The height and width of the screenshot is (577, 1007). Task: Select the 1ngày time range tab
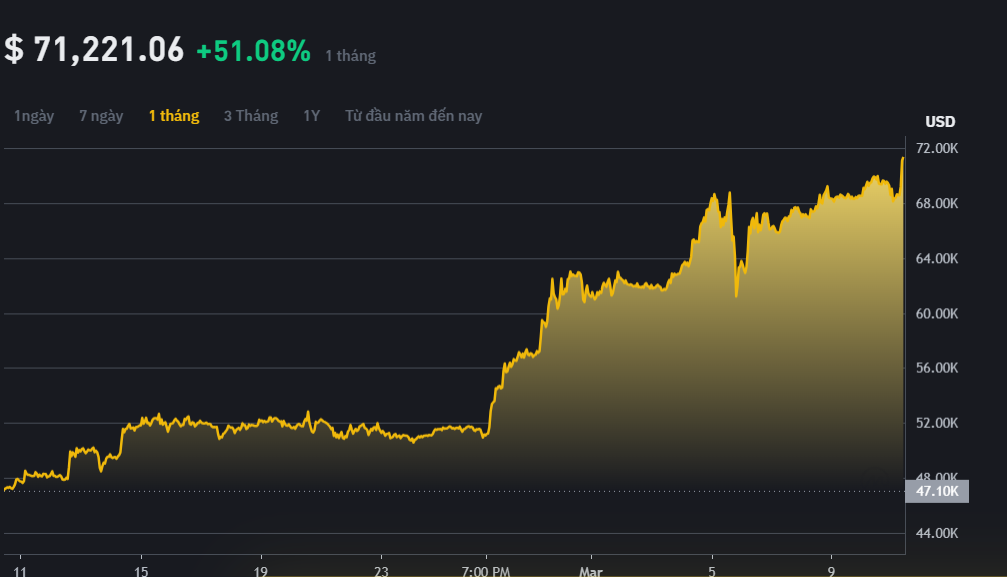[34, 116]
